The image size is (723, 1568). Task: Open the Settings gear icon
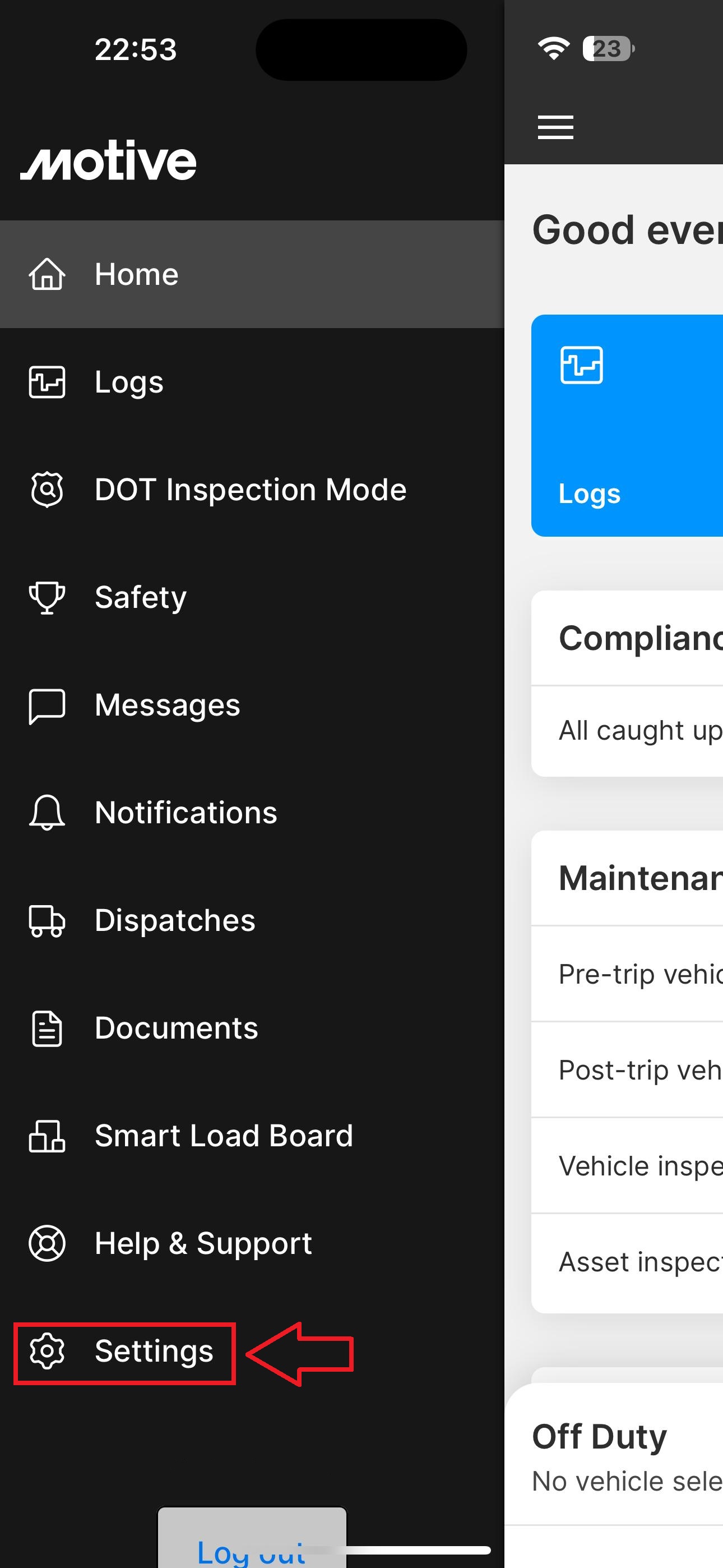pos(47,1352)
